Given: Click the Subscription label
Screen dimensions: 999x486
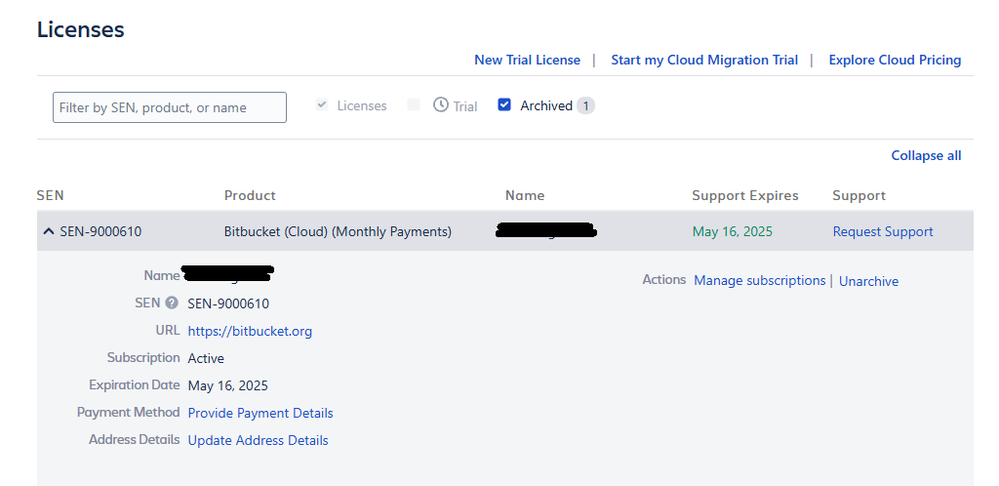Looking at the screenshot, I should click(x=143, y=358).
